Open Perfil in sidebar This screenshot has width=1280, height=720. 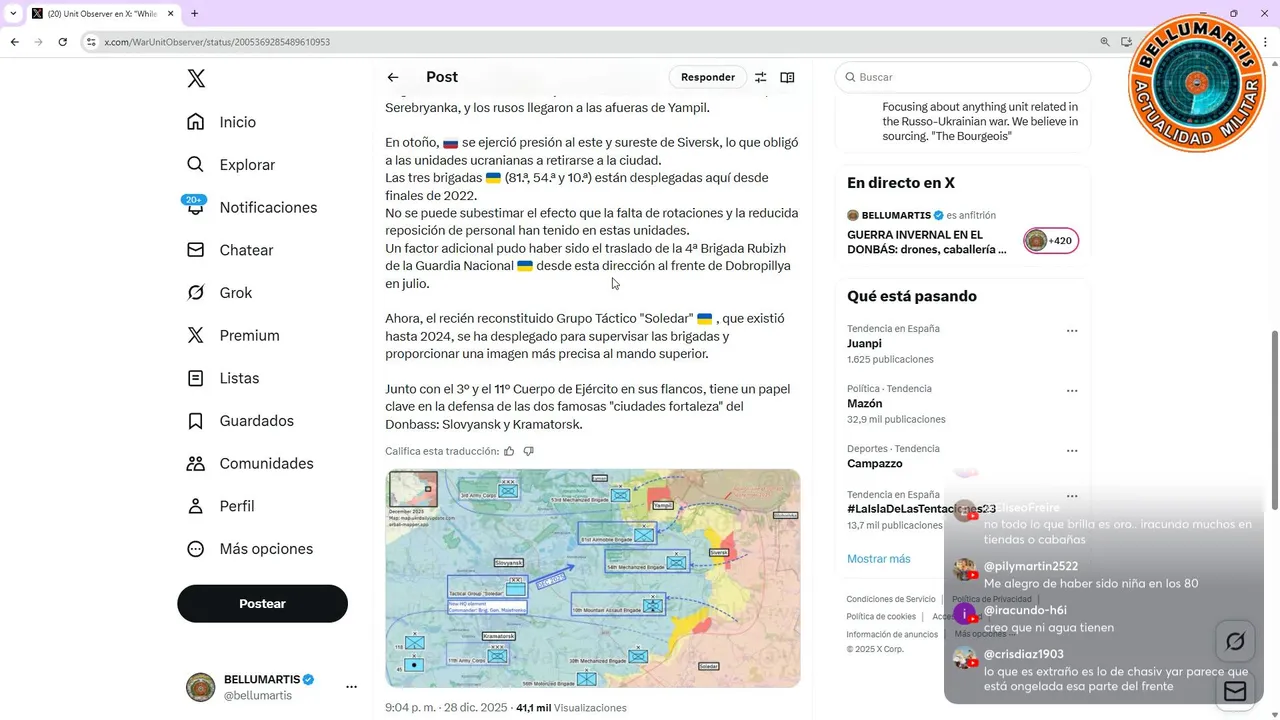coord(221,506)
